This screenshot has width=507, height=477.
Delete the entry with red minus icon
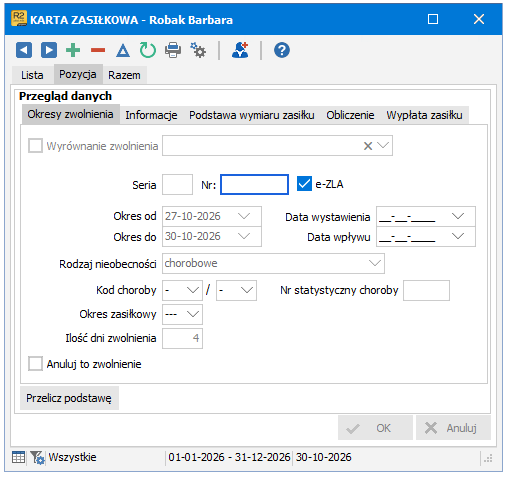point(98,50)
